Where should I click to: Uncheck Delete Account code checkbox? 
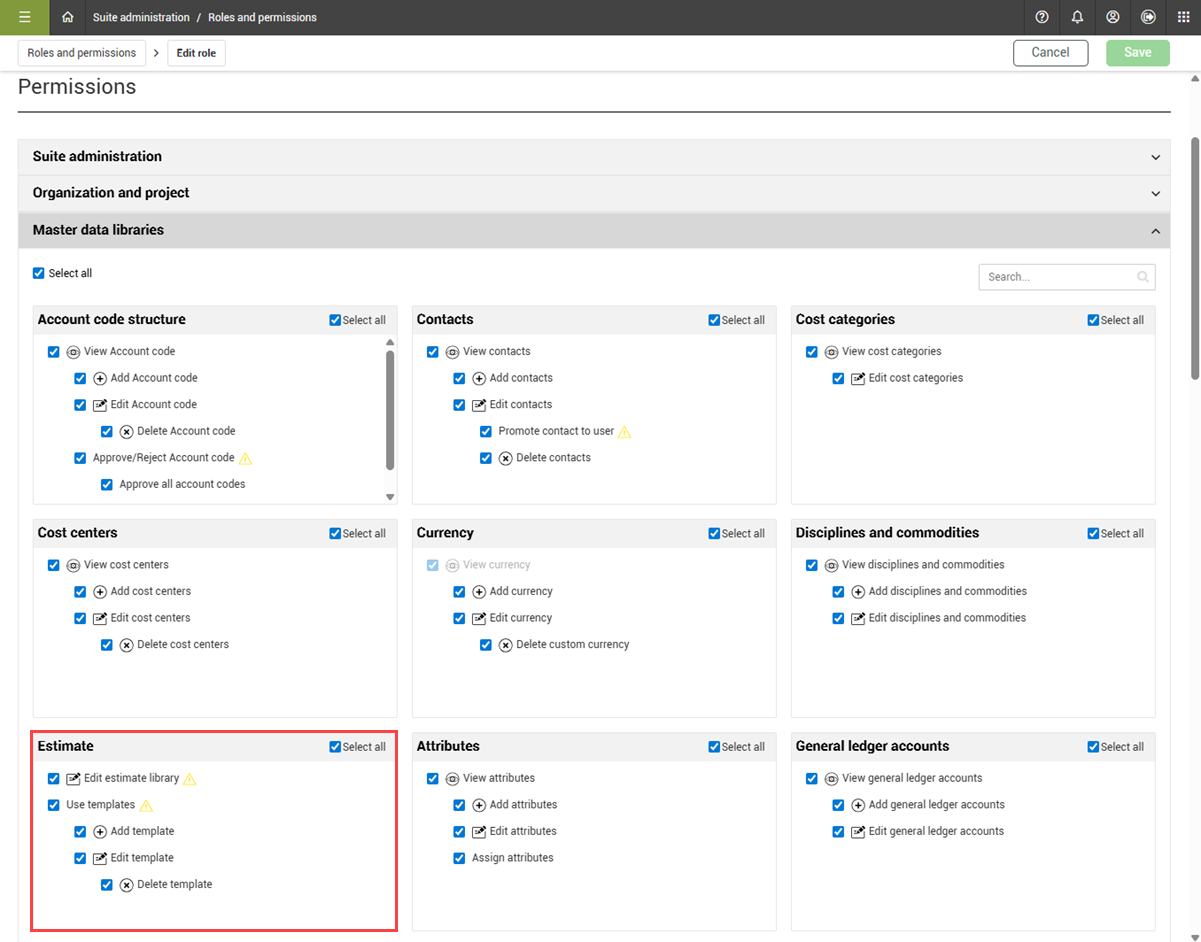coord(107,432)
